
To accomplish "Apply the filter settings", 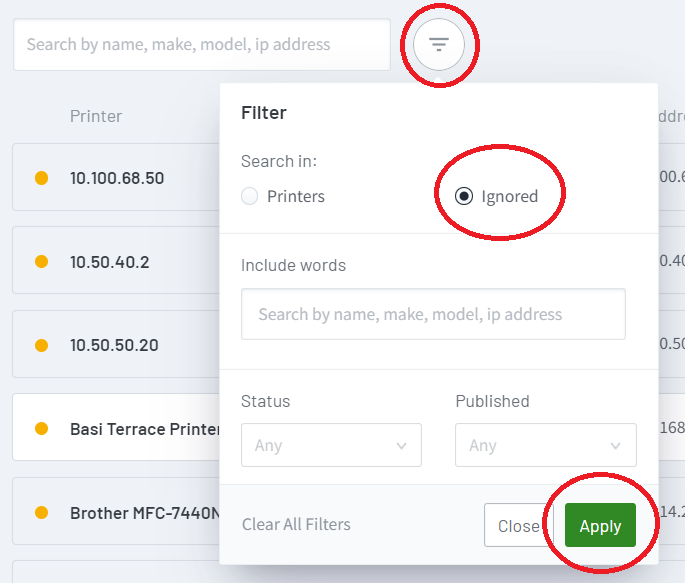I will (600, 525).
